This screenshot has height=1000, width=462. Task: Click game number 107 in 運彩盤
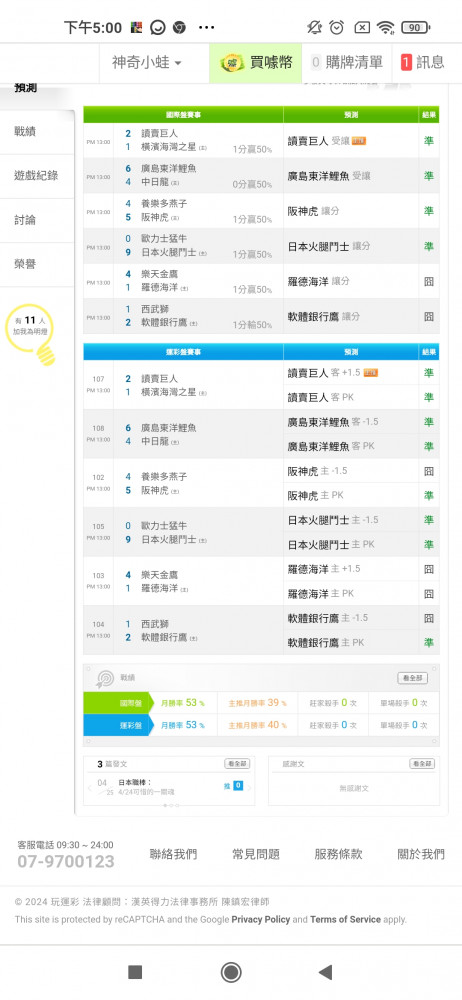pos(98,379)
